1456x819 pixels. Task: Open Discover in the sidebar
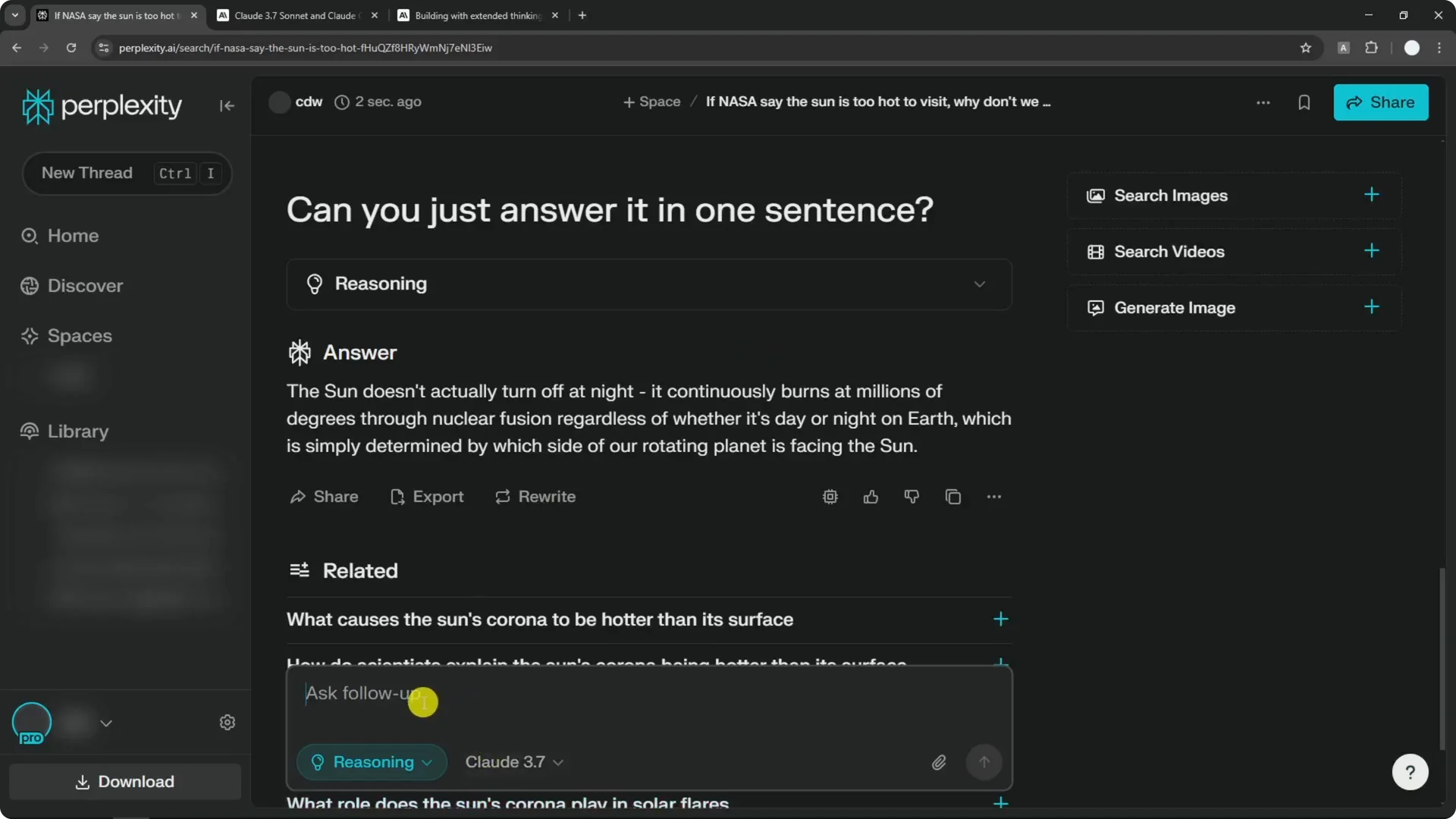pos(85,286)
